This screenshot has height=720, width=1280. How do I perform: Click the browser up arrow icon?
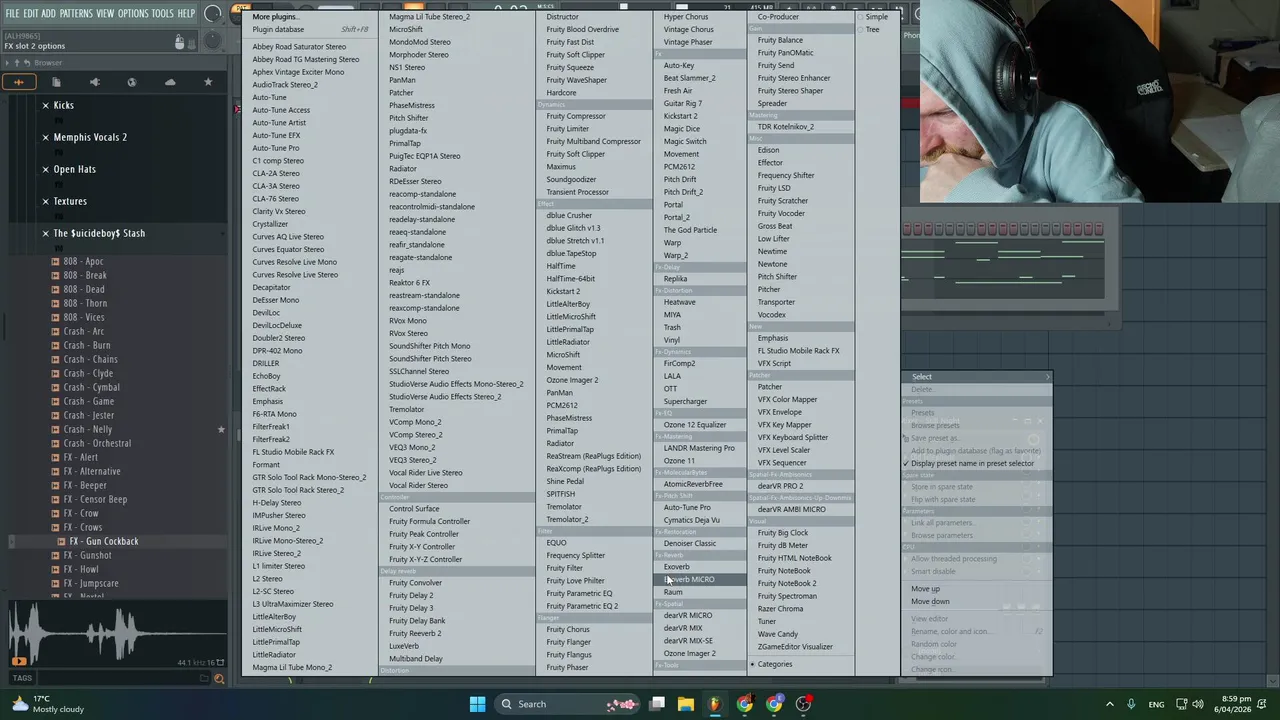point(16,62)
